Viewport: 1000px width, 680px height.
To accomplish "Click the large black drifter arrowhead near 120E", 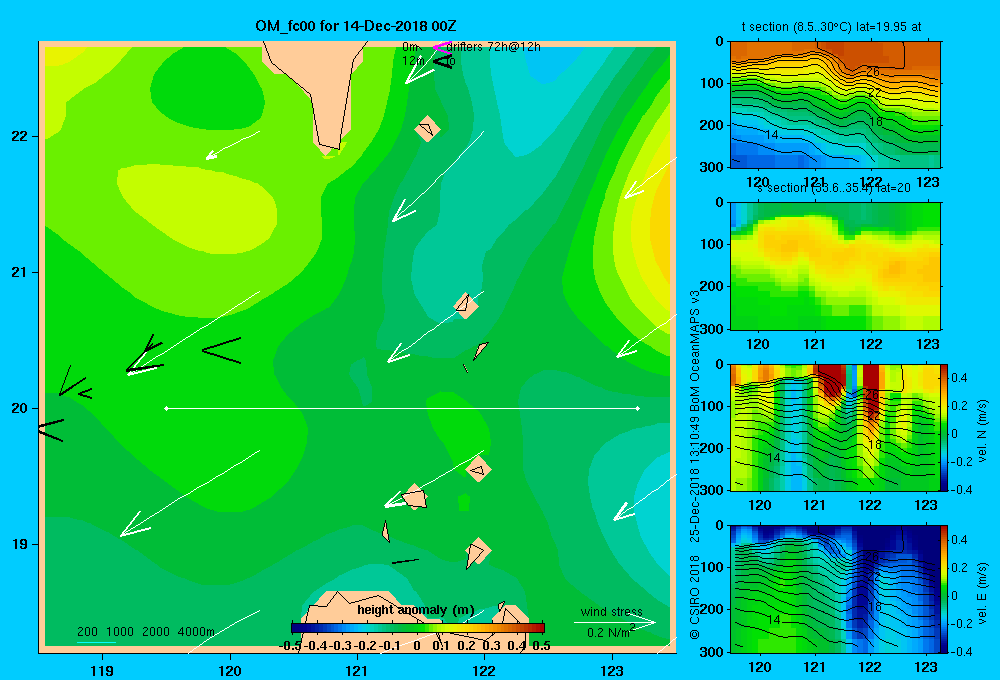I will (x=222, y=350).
